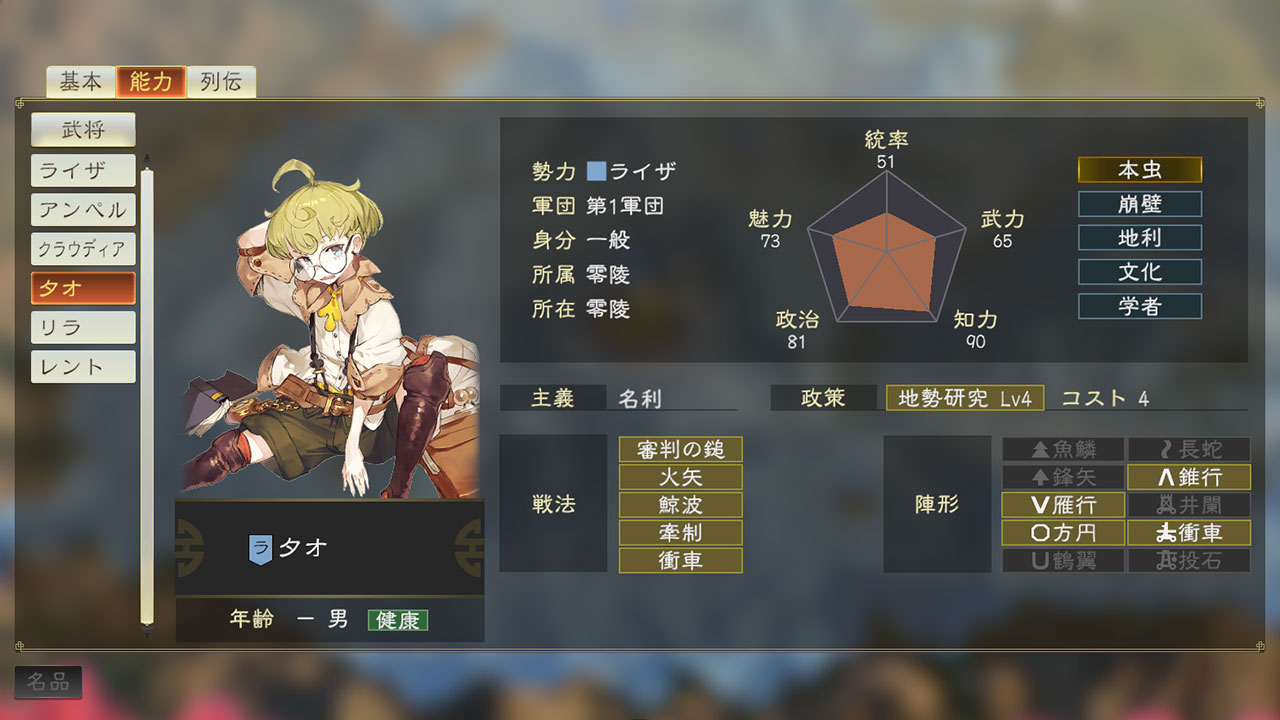Select the 衝車 formation icon
Viewport: 1280px width, 720px height.
[1189, 533]
